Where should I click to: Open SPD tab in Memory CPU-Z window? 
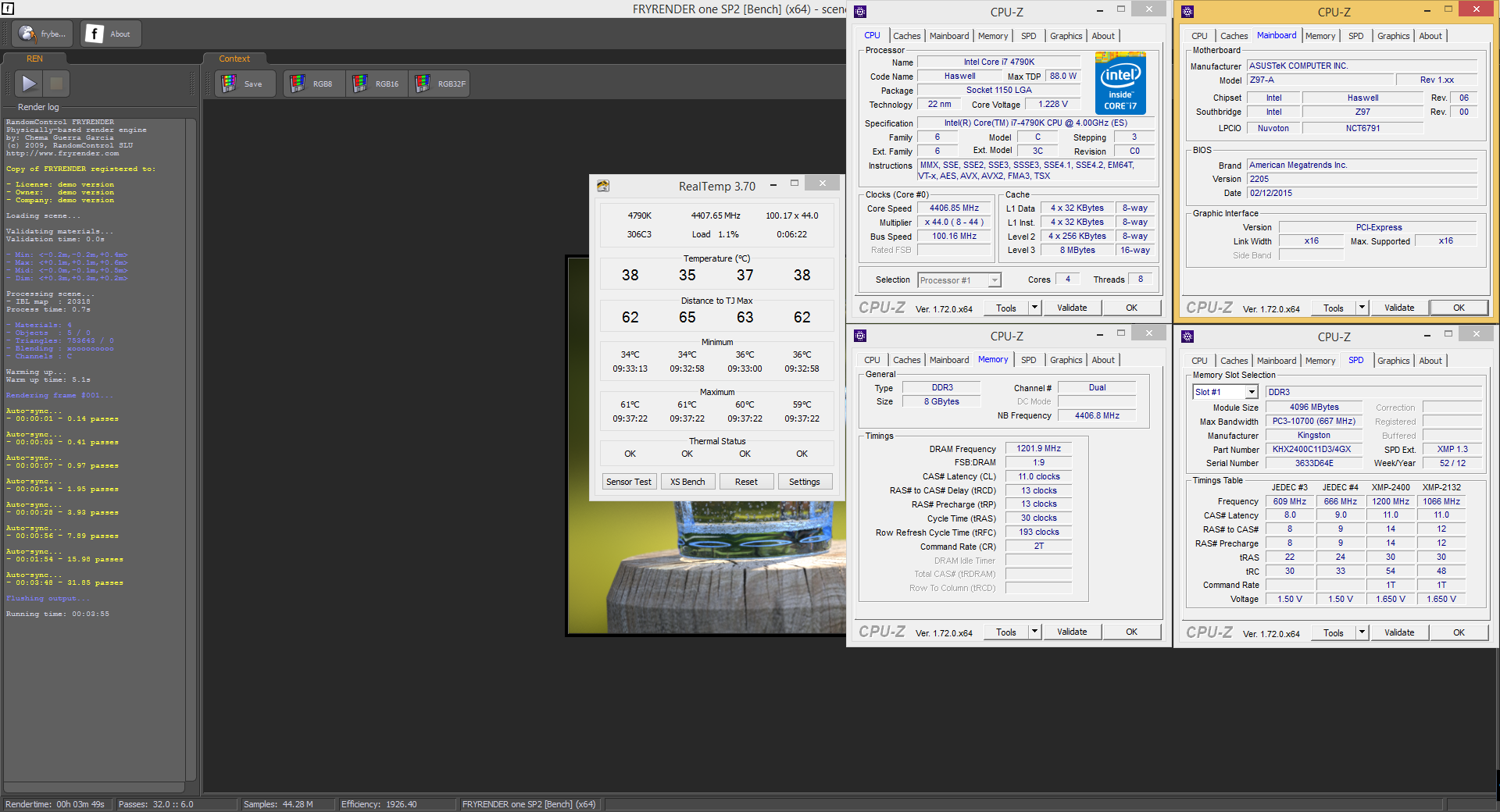1028,360
